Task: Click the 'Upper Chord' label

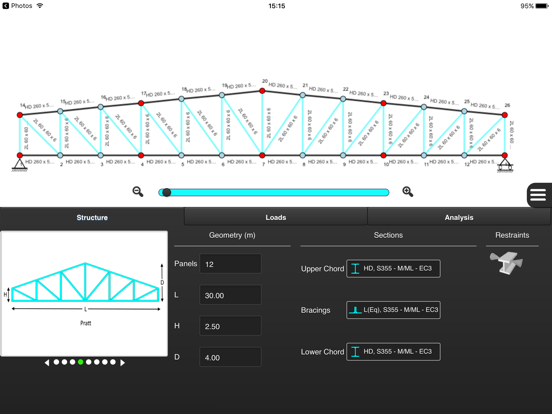Action: point(322,269)
